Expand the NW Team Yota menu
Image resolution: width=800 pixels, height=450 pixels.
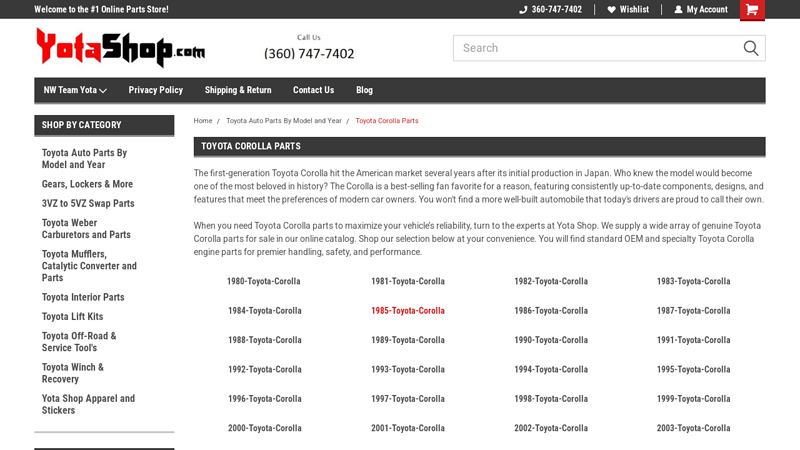click(75, 90)
